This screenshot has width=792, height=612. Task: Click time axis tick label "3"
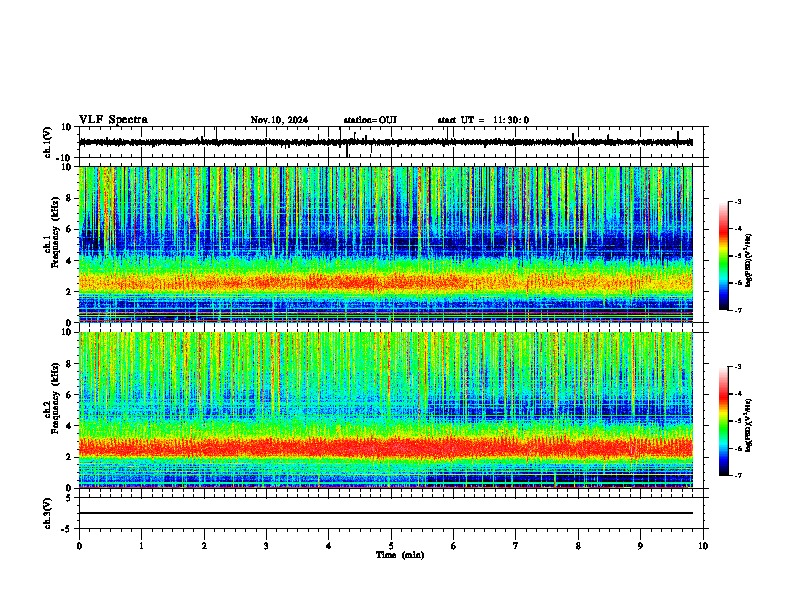point(266,546)
